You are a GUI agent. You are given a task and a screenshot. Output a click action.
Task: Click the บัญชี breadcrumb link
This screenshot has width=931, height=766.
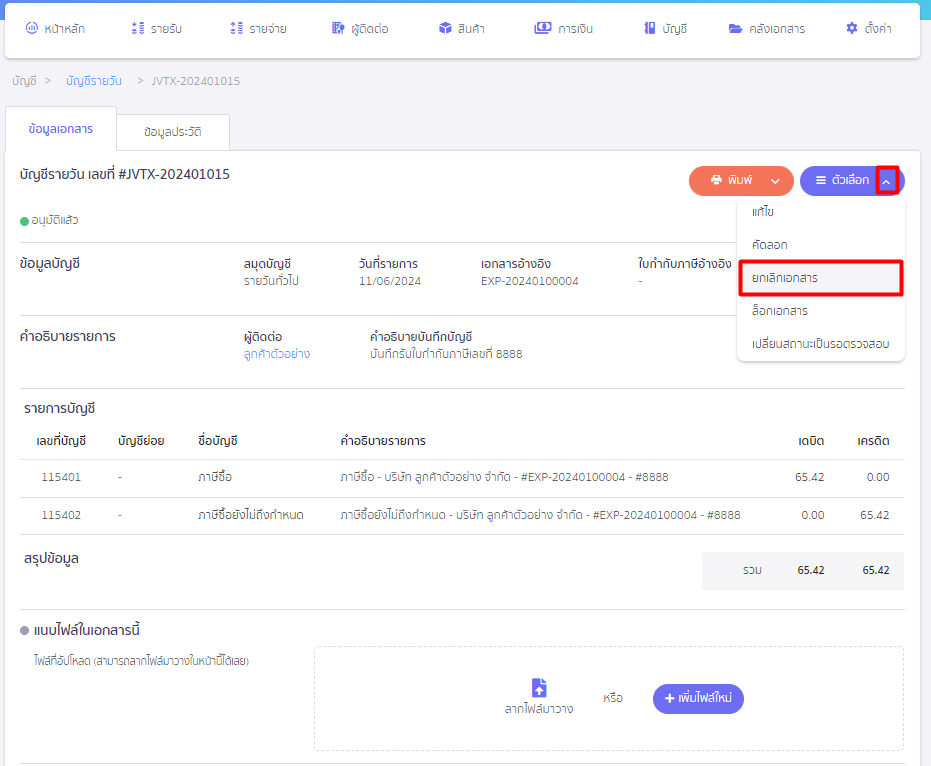click(x=24, y=81)
